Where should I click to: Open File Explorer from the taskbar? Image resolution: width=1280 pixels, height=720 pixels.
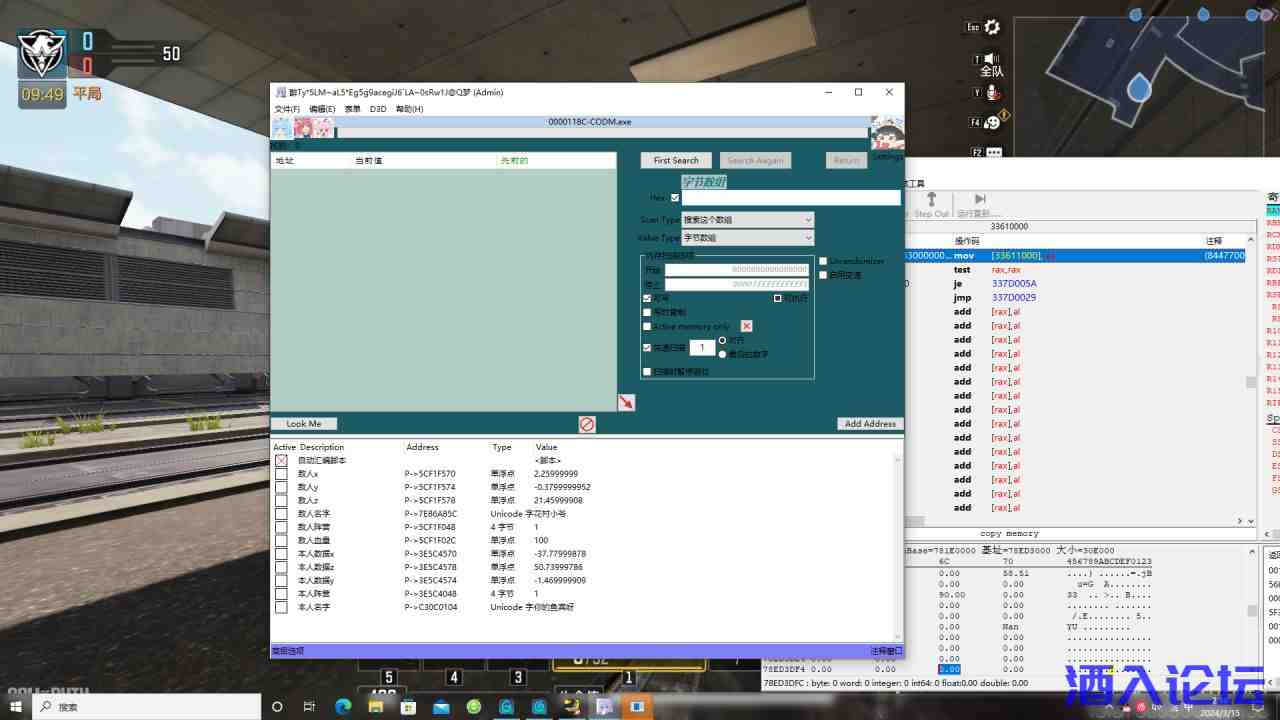point(375,706)
